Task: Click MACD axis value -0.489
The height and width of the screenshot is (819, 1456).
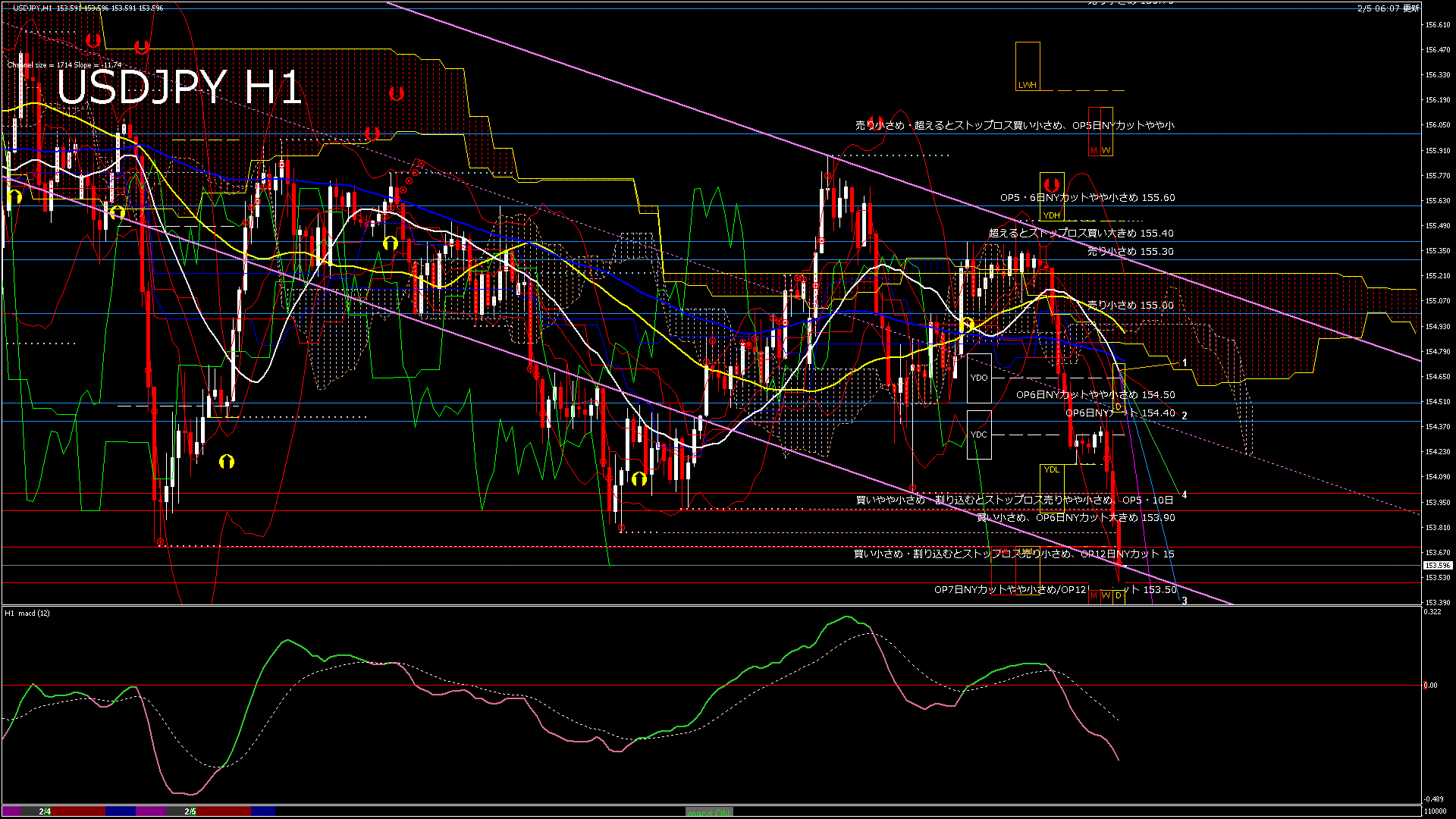Action: click(1433, 799)
